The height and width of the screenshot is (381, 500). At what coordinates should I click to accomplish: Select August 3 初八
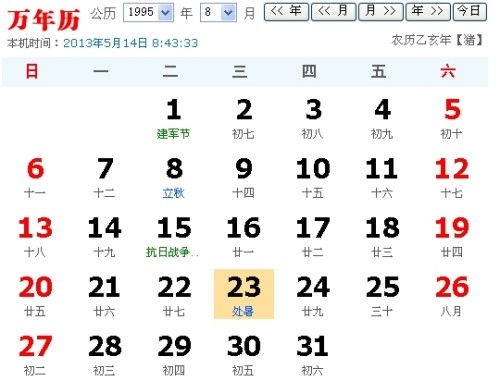pyautogui.click(x=313, y=118)
